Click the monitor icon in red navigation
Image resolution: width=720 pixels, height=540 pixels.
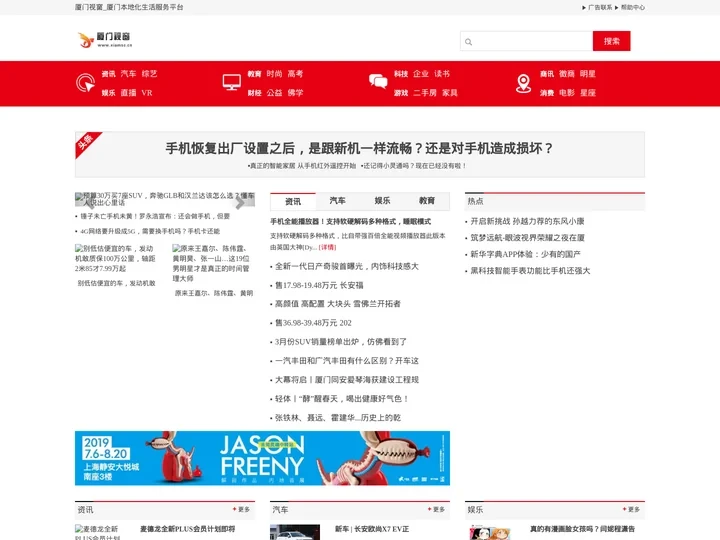(x=232, y=83)
